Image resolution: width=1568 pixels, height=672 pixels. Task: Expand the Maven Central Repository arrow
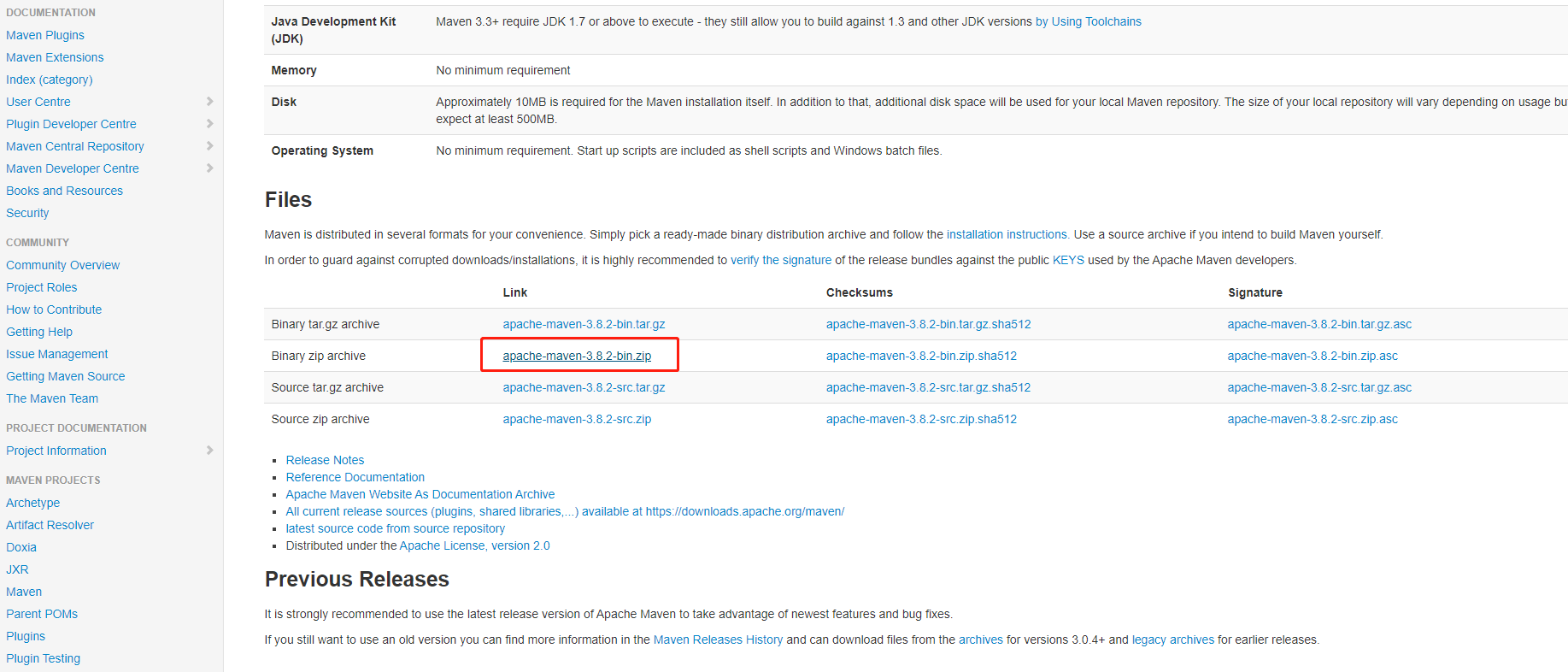209,146
